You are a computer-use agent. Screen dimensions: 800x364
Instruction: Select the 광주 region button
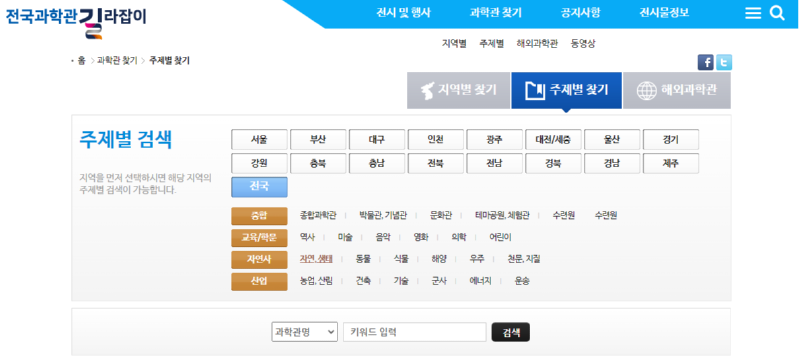pyautogui.click(x=494, y=139)
